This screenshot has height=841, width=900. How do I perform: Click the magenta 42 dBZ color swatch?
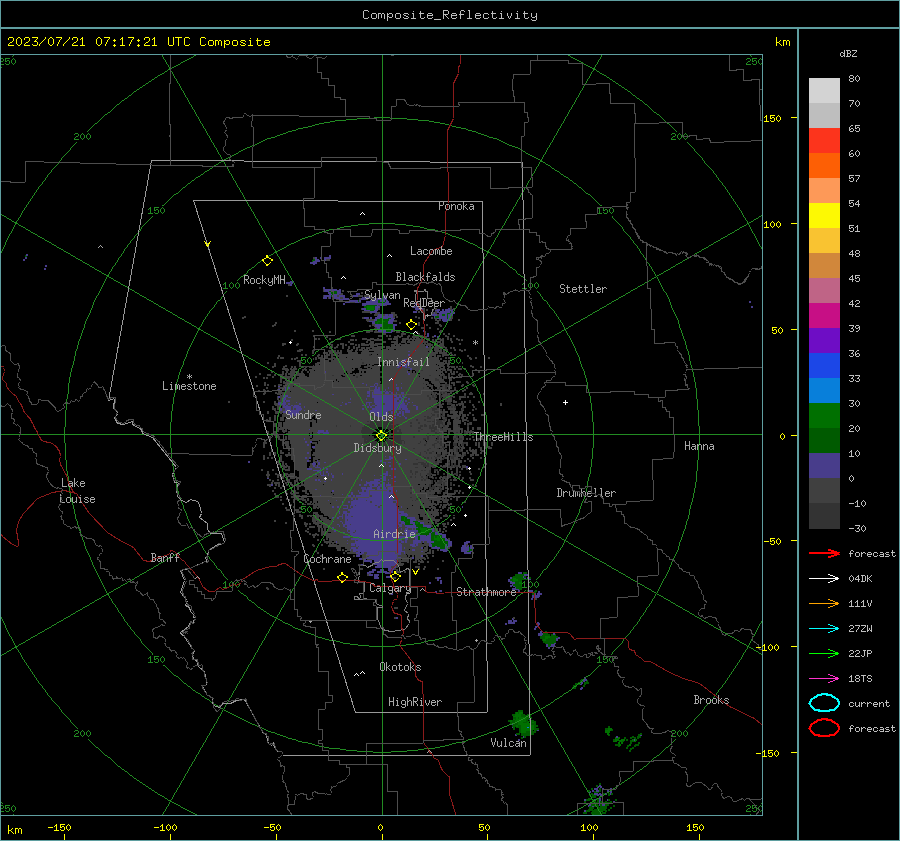tap(824, 315)
